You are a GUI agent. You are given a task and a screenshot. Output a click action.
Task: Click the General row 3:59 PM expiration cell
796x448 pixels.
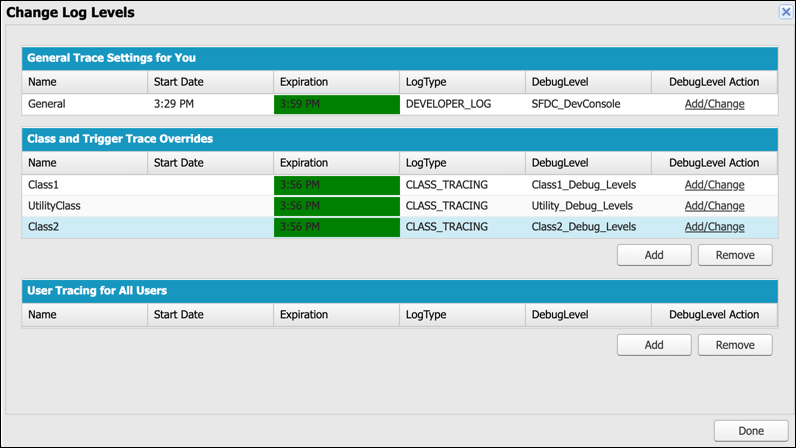click(335, 104)
